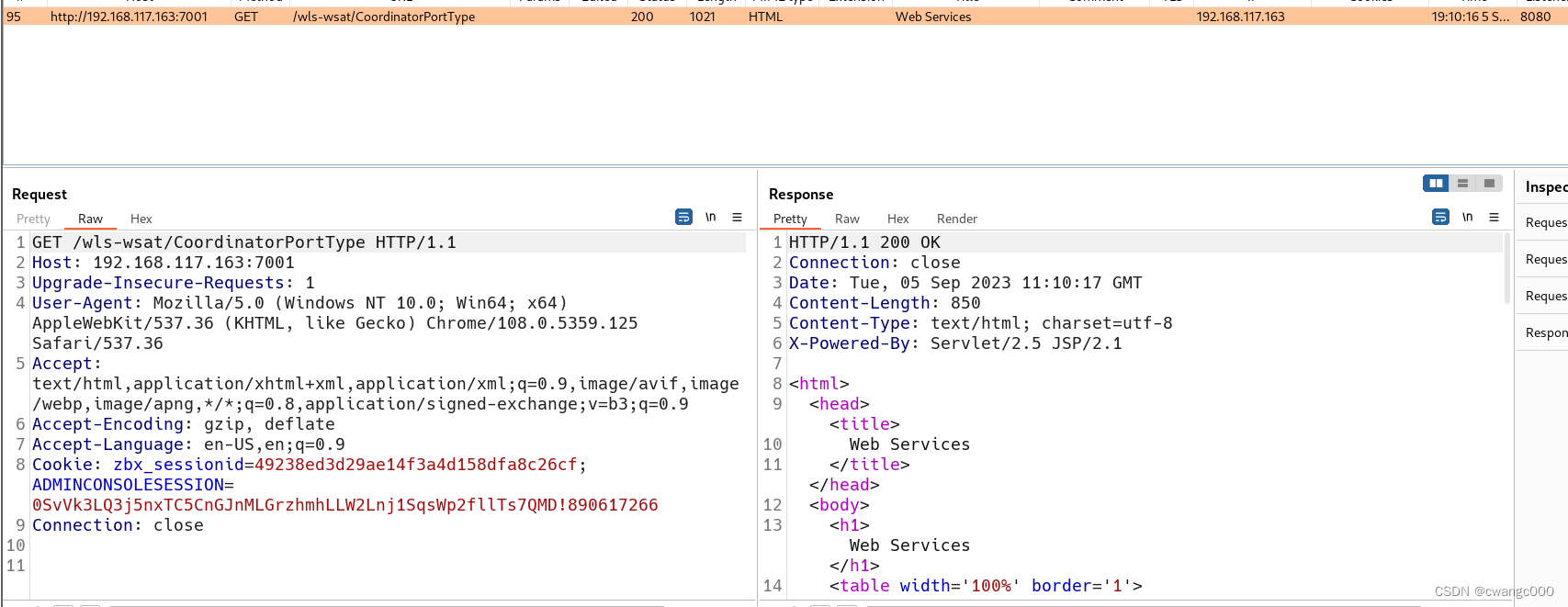Open Render tab in Response panel
1568x607 pixels.
pos(956,219)
